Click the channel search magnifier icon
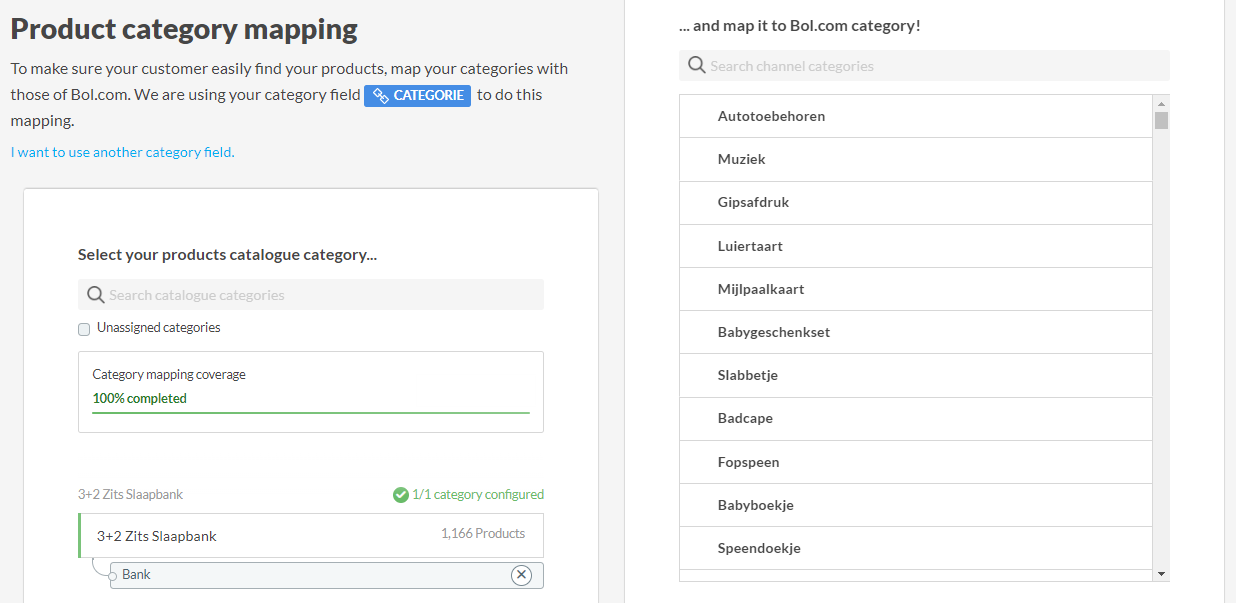 click(x=697, y=66)
